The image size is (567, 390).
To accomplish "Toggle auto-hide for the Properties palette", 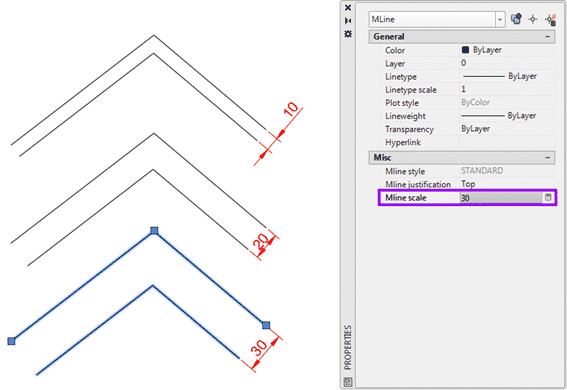I will (x=348, y=21).
